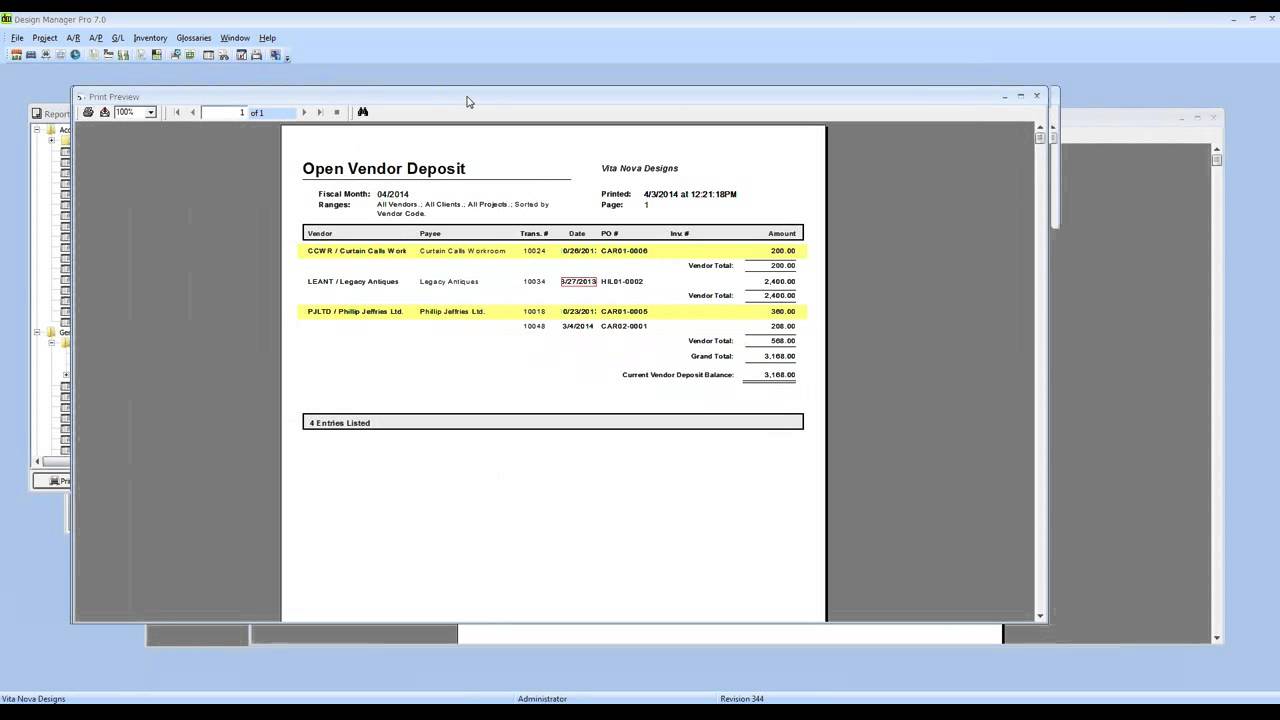Click the 'Open Vendor Deposit' report title

[384, 169]
